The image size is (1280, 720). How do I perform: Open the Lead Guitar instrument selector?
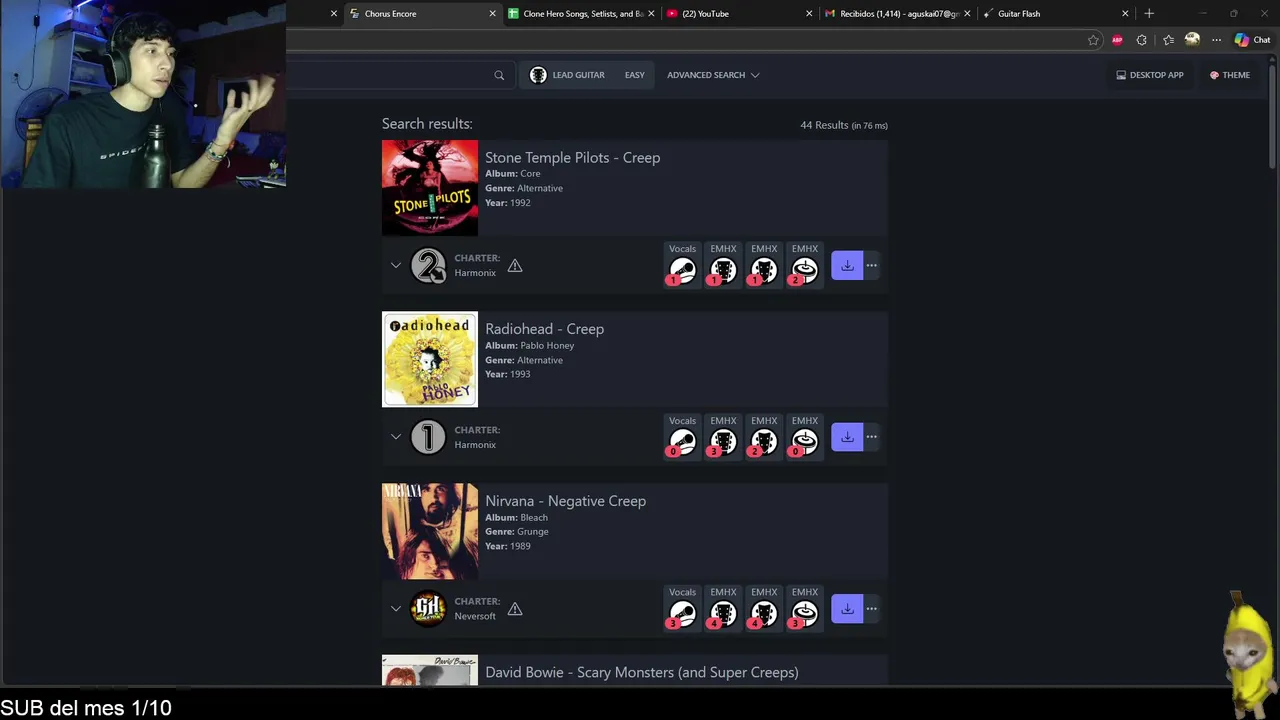point(568,75)
